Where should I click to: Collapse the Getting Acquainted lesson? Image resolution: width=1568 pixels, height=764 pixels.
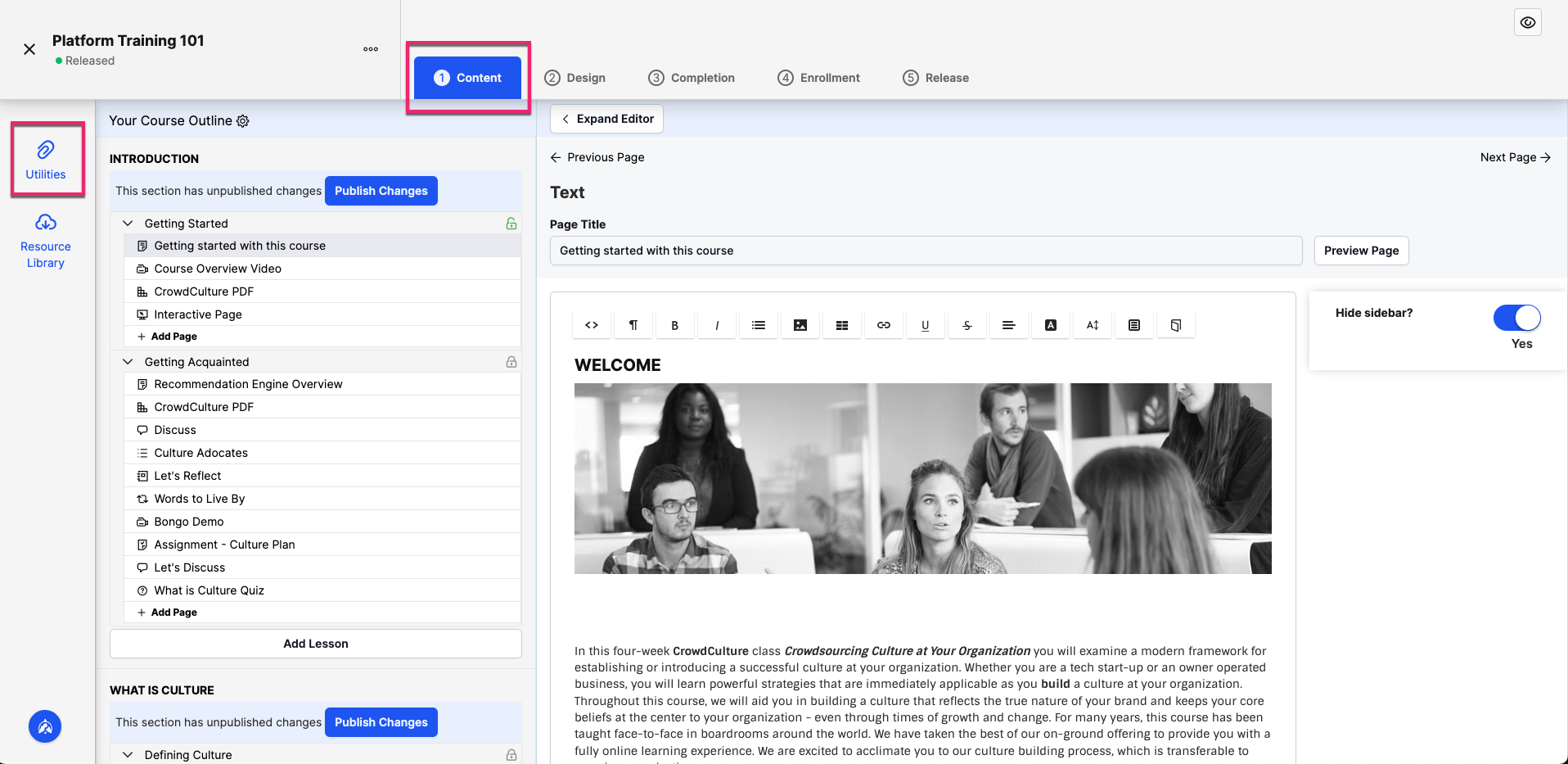pos(128,362)
